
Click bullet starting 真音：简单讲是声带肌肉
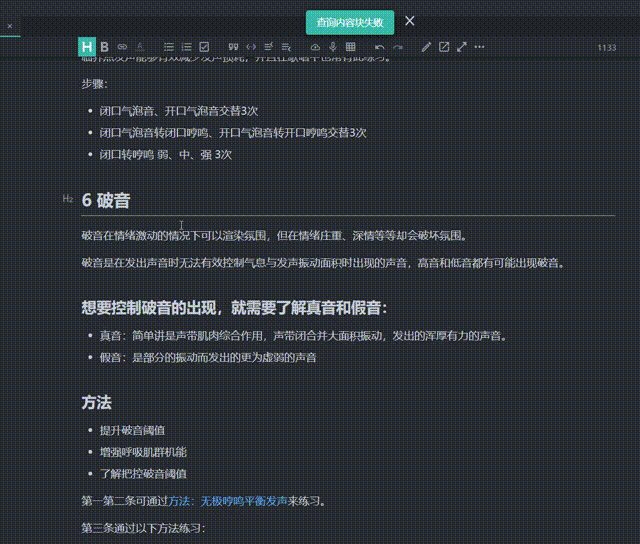[x=304, y=336]
